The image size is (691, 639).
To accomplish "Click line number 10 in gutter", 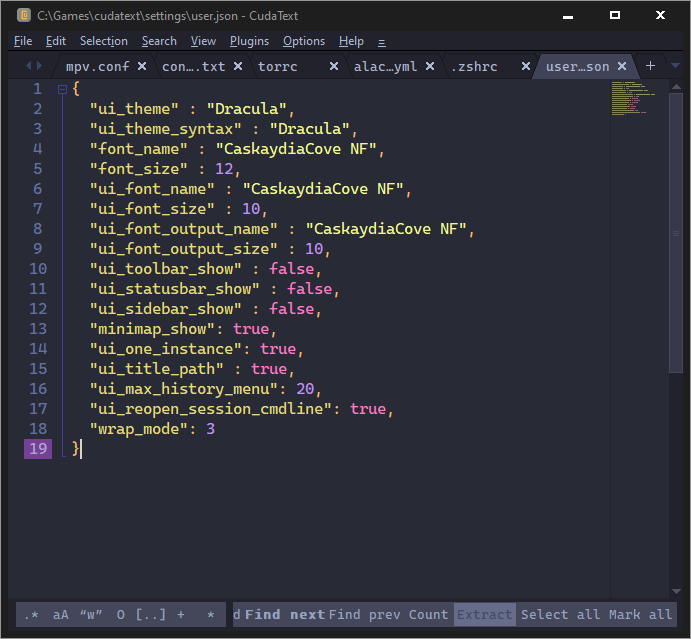I will tap(38, 269).
